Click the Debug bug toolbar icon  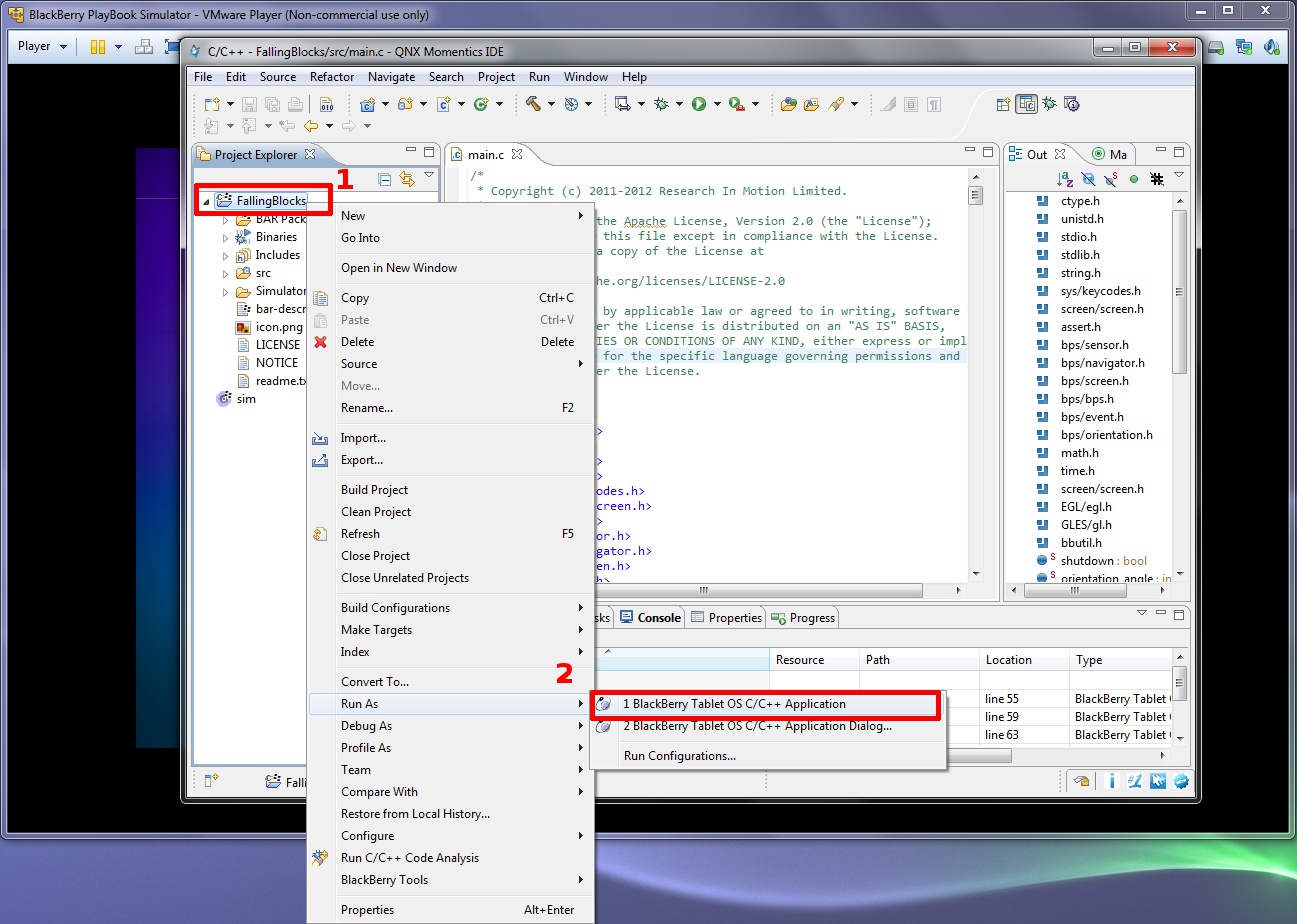point(661,103)
